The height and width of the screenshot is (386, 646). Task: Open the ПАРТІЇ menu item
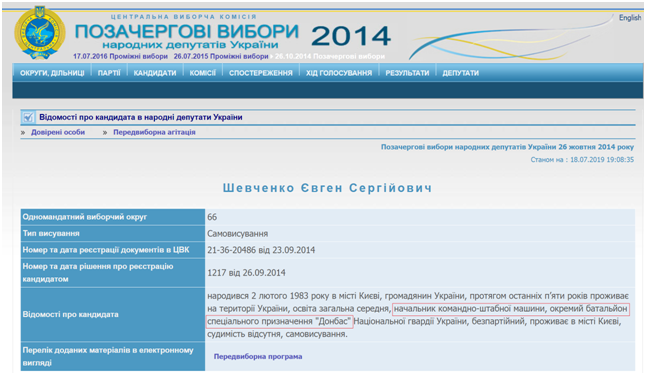point(109,73)
